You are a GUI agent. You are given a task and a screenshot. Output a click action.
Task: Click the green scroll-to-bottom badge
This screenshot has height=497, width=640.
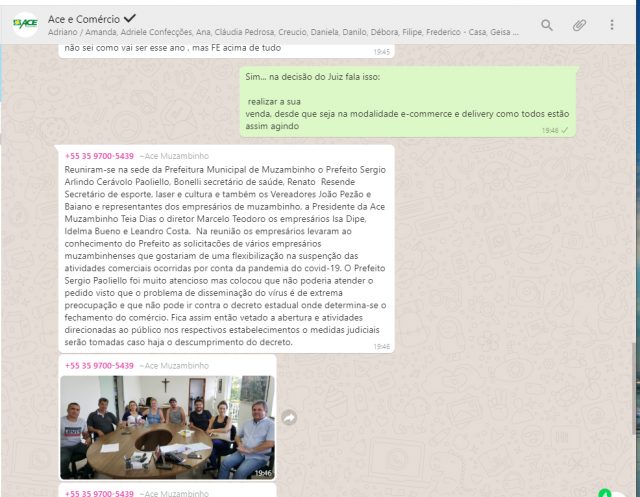pos(604,493)
